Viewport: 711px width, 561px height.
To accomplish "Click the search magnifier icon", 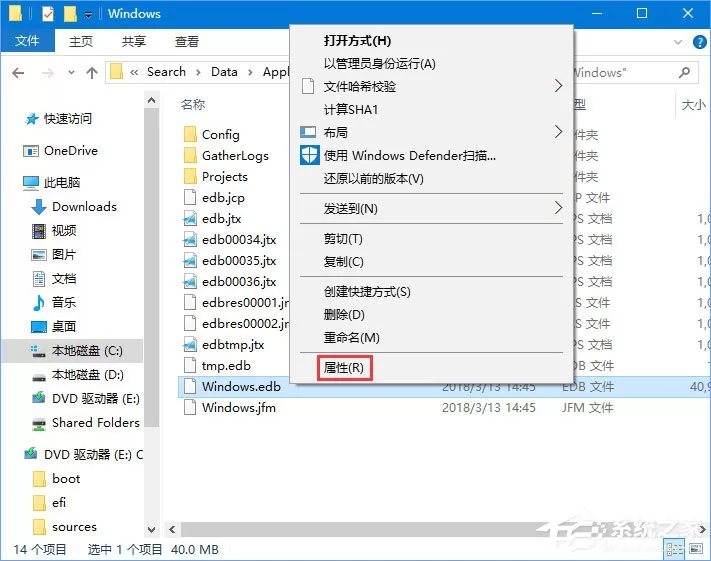I will (x=684, y=72).
